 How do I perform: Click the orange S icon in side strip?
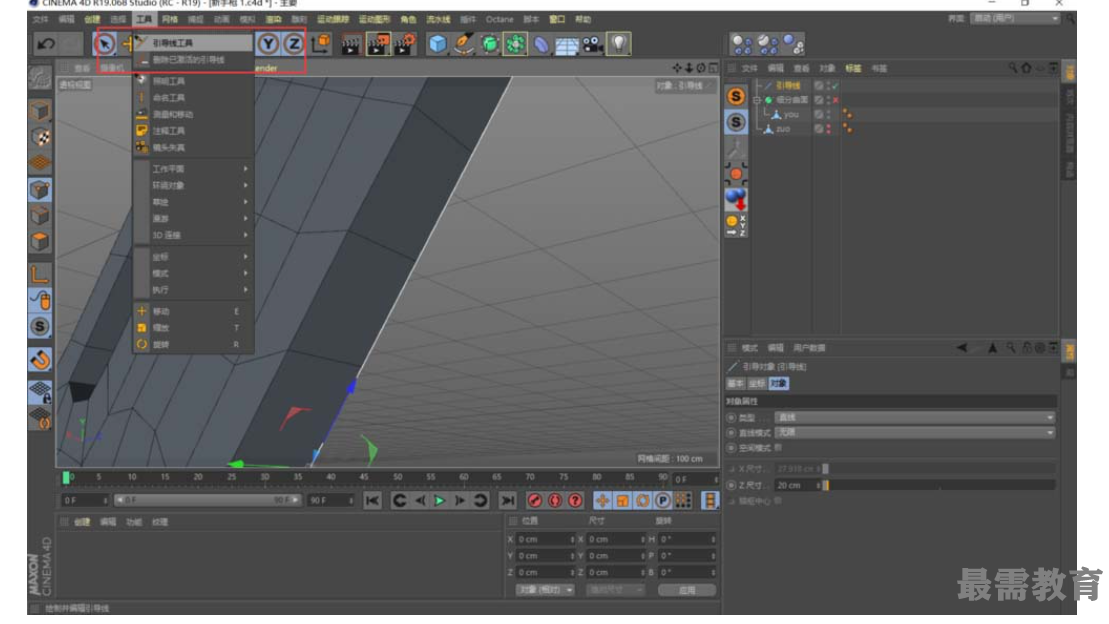(x=736, y=96)
